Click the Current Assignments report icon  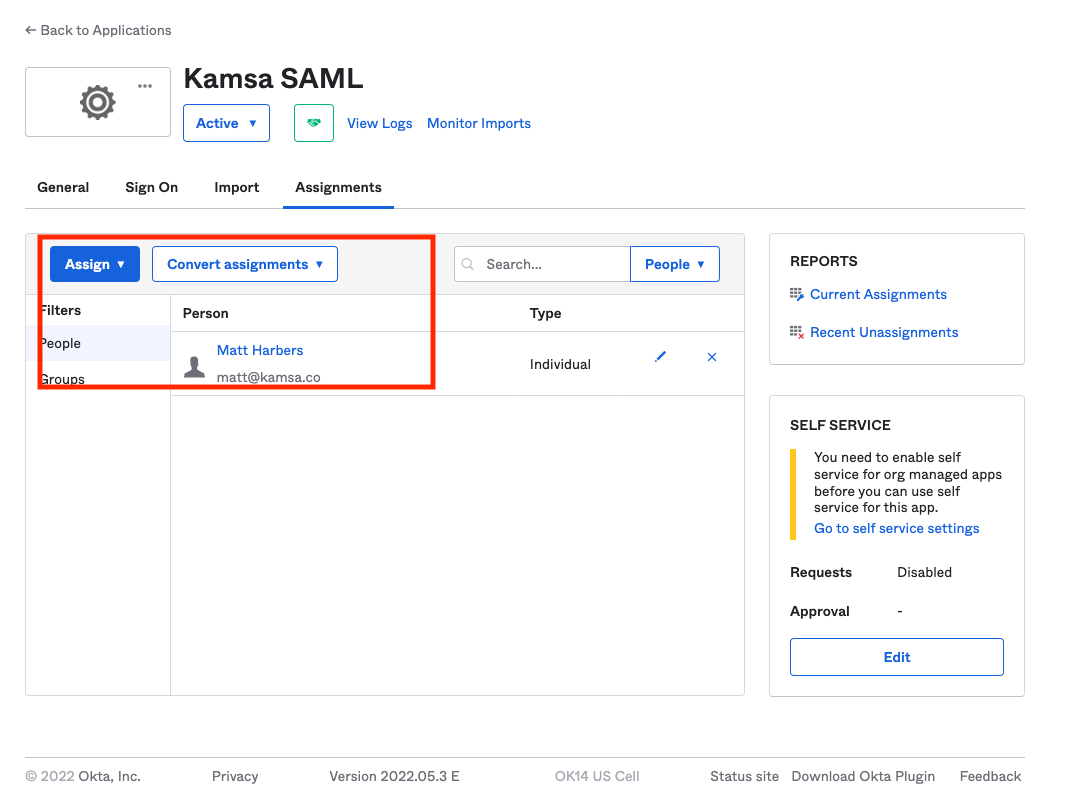tap(796, 294)
